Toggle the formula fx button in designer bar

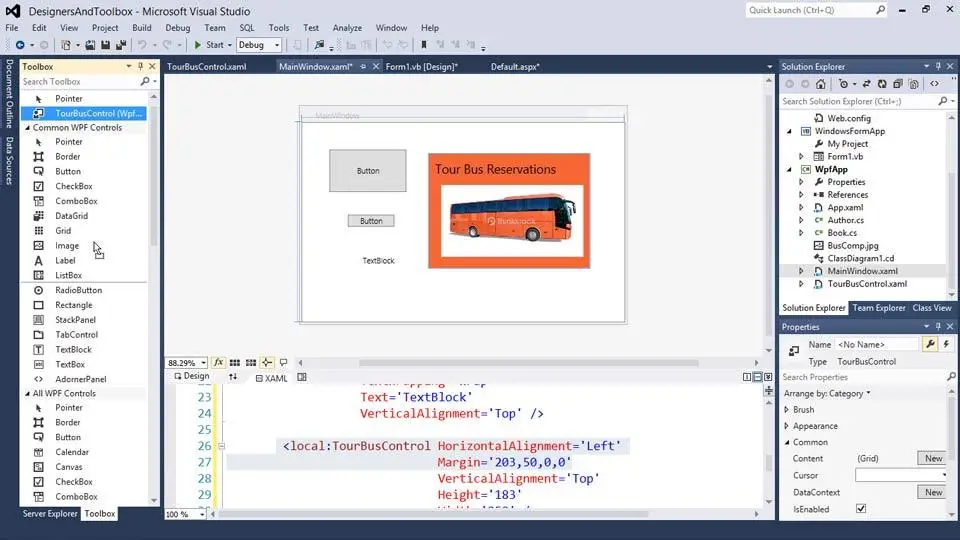(x=218, y=362)
